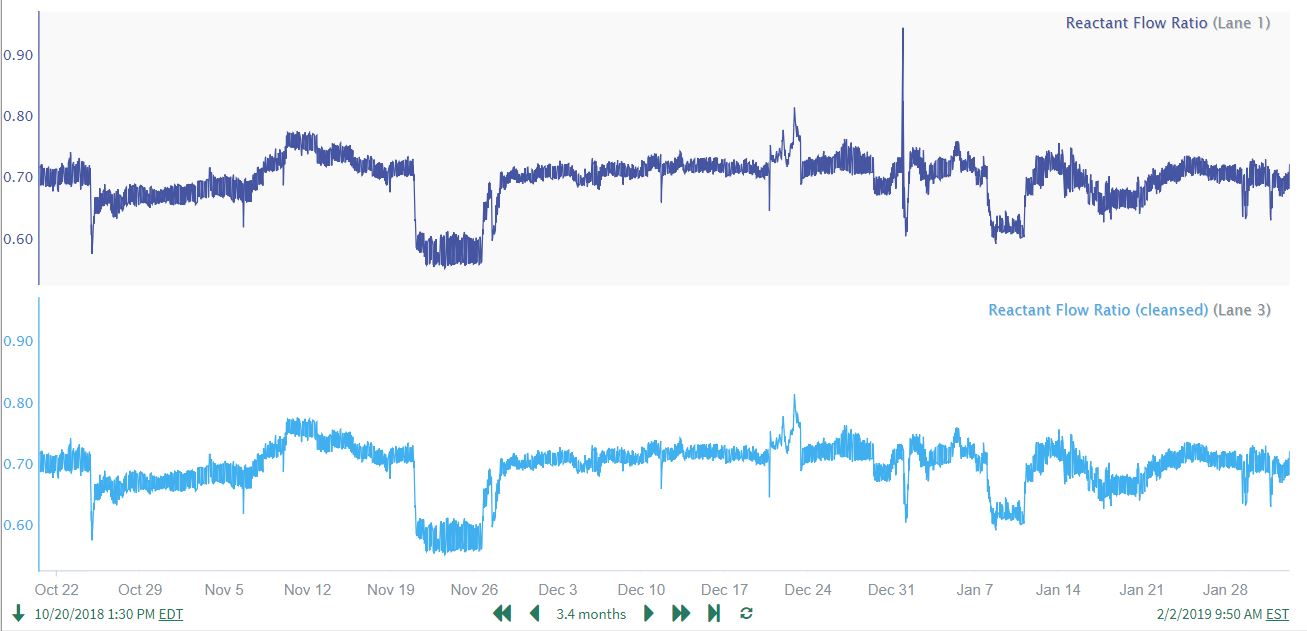Step forward half a range with single-right arrow
Viewport: 1307px width, 631px height.
pos(649,613)
